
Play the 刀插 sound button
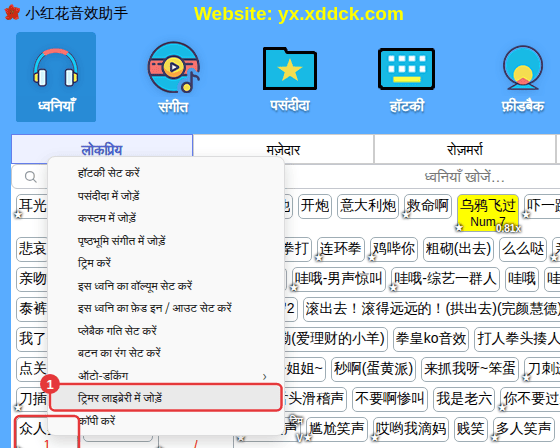coord(32,399)
